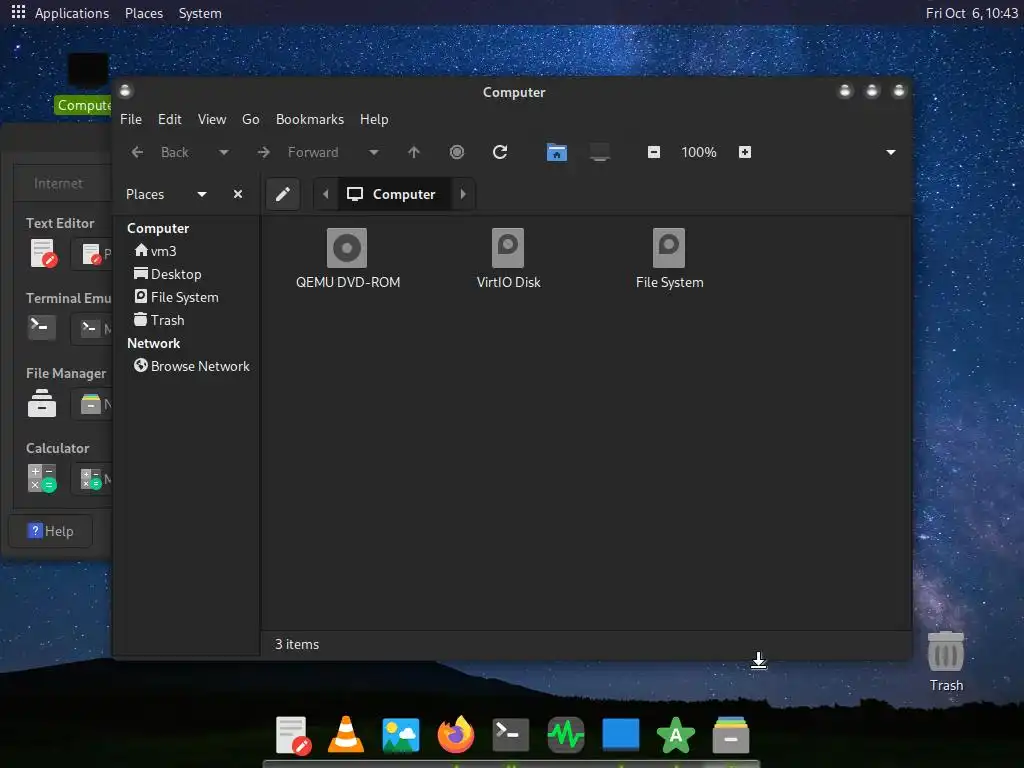The image size is (1024, 768).
Task: Click the '3 items' status bar text
Action: point(296,644)
